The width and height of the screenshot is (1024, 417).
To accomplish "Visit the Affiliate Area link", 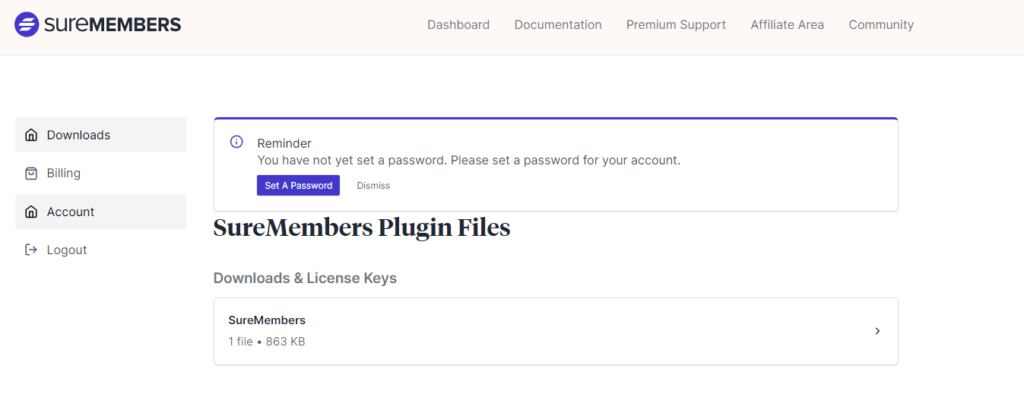I will [x=787, y=25].
